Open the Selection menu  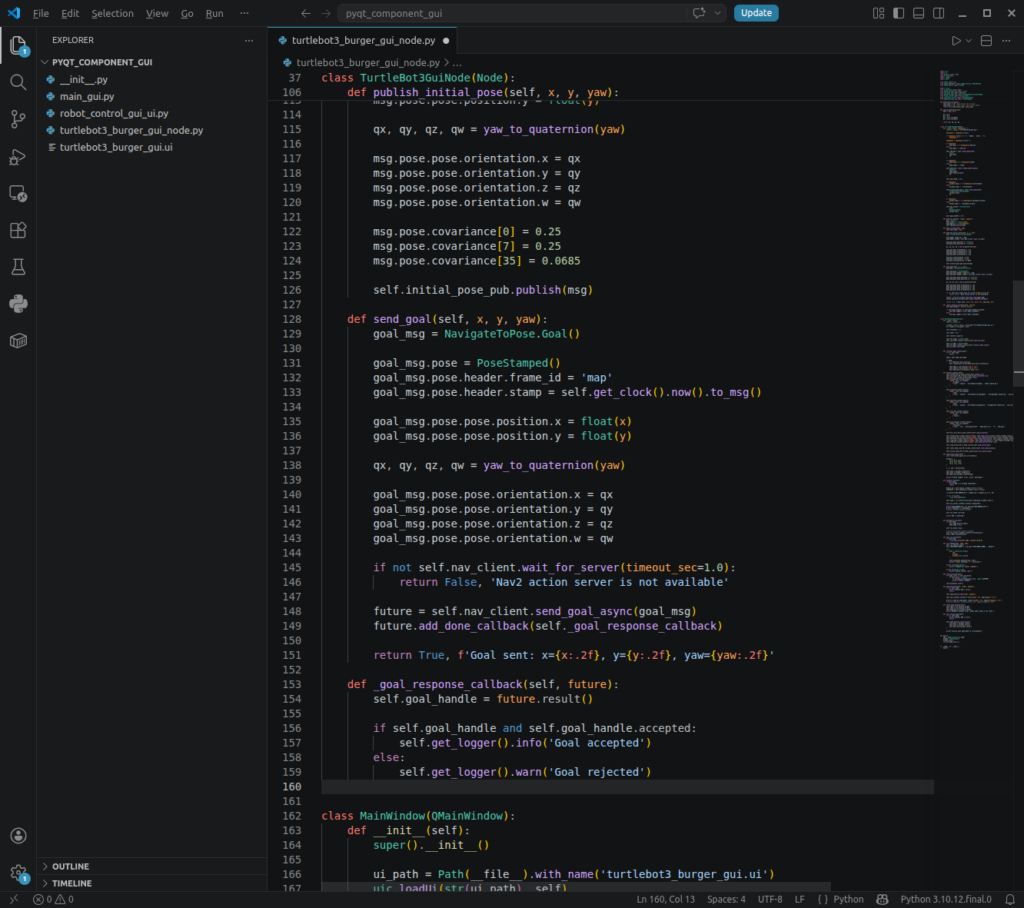pos(112,13)
